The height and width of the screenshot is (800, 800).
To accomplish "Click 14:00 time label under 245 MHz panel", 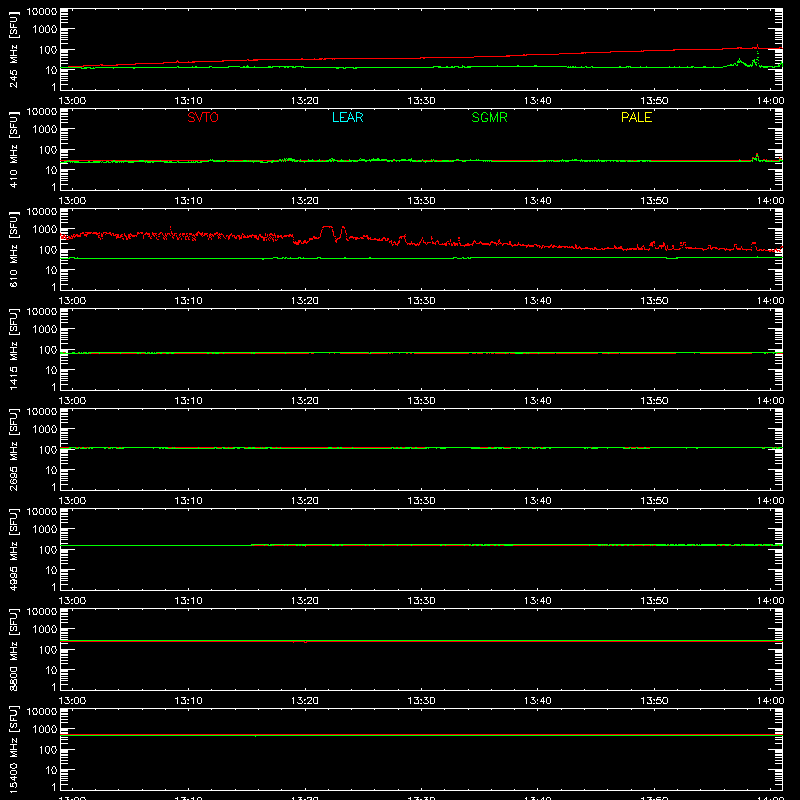I will click(x=770, y=101).
